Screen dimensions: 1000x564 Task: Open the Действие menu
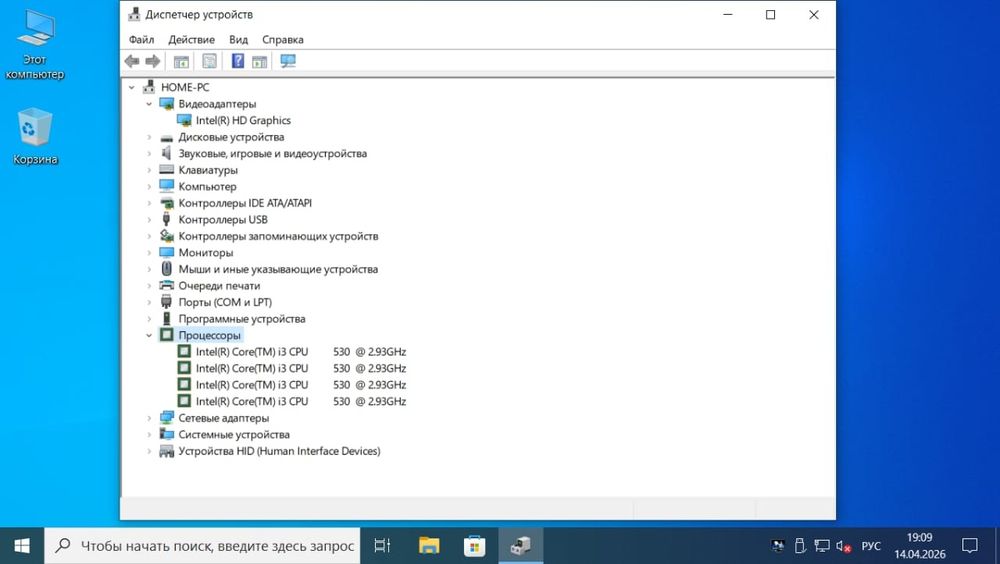click(191, 40)
